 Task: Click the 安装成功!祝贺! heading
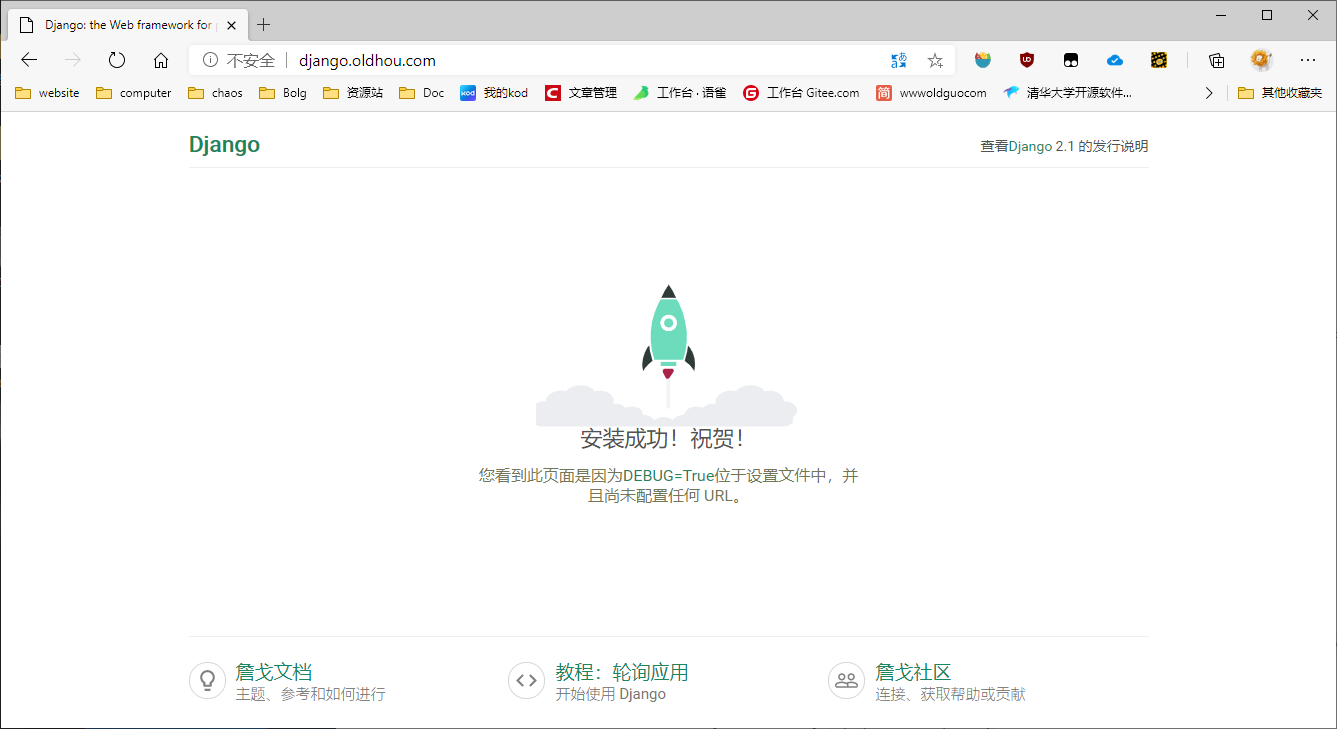pos(664,439)
